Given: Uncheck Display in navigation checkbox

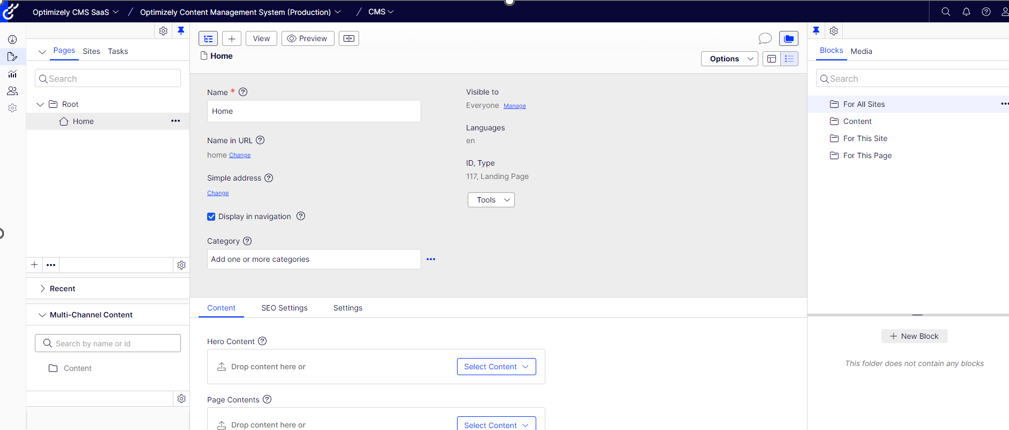Looking at the screenshot, I should pyautogui.click(x=211, y=217).
